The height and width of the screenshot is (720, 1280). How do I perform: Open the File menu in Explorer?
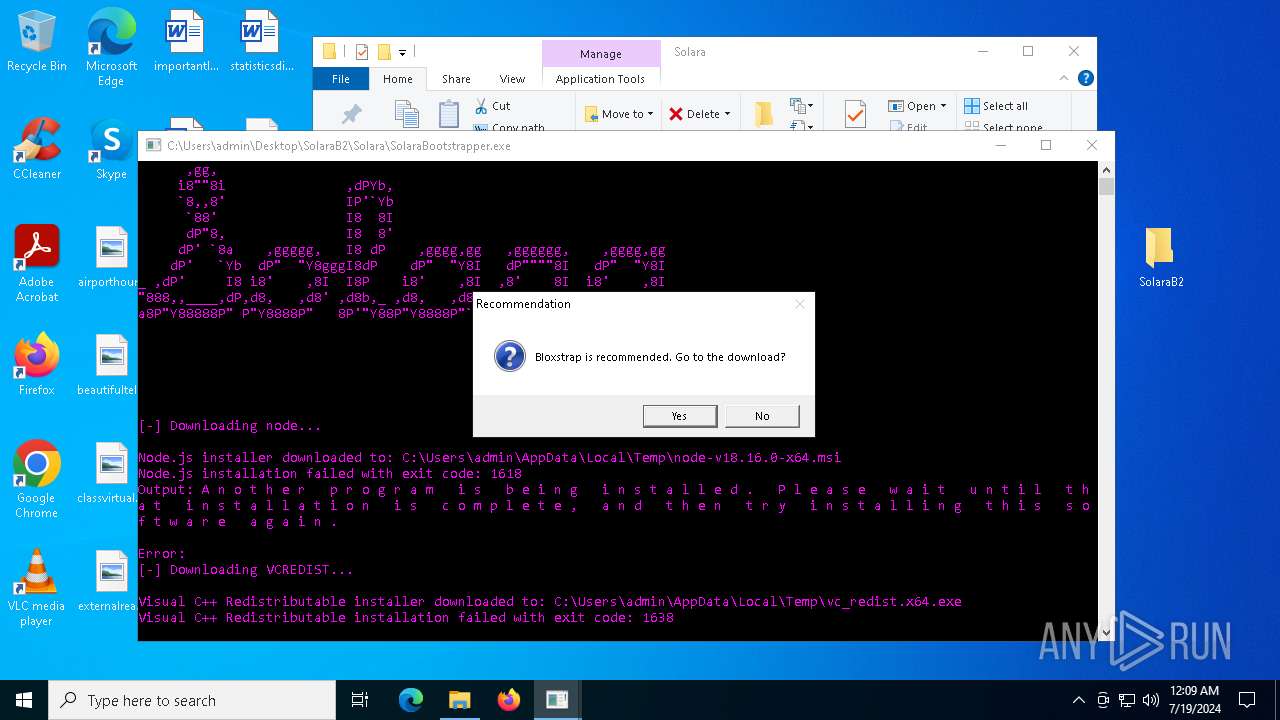(341, 79)
